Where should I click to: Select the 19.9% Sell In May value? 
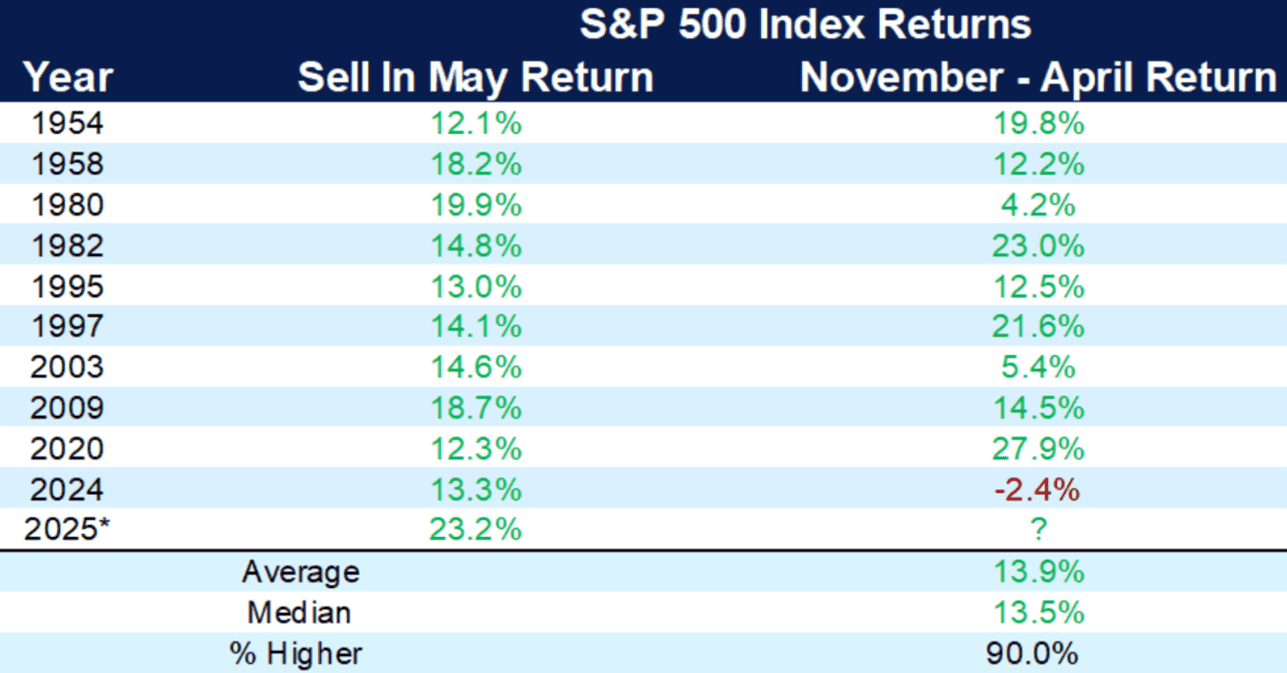pyautogui.click(x=478, y=205)
